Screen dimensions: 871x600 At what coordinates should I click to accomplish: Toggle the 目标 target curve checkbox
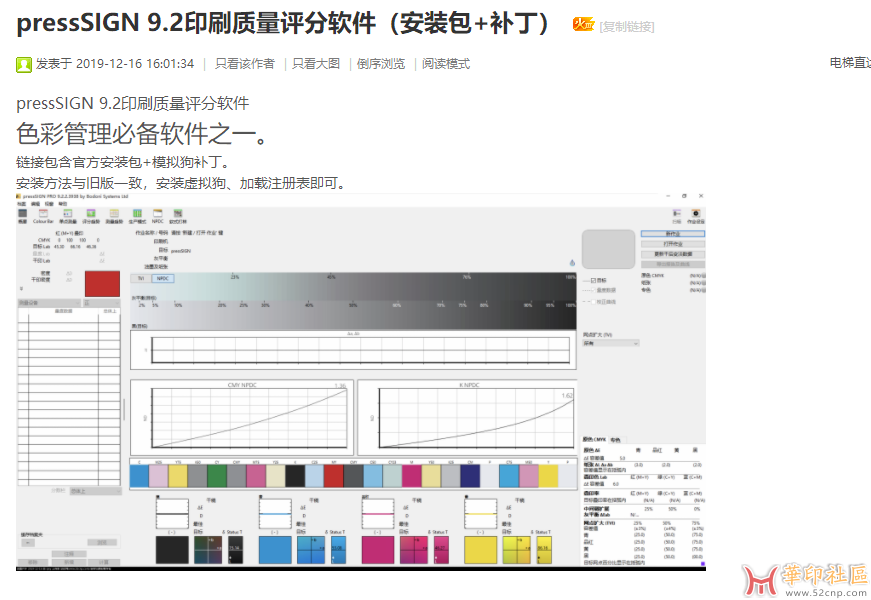pyautogui.click(x=593, y=281)
